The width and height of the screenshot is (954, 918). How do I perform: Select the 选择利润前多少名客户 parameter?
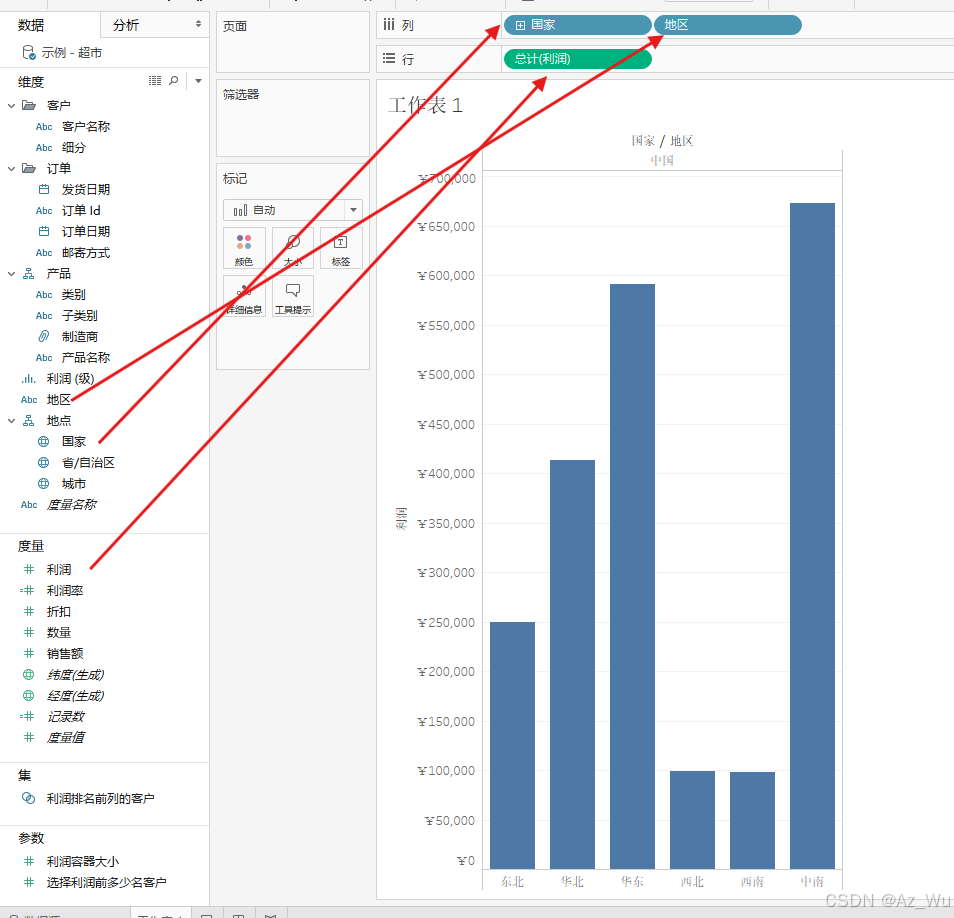[x=106, y=882]
